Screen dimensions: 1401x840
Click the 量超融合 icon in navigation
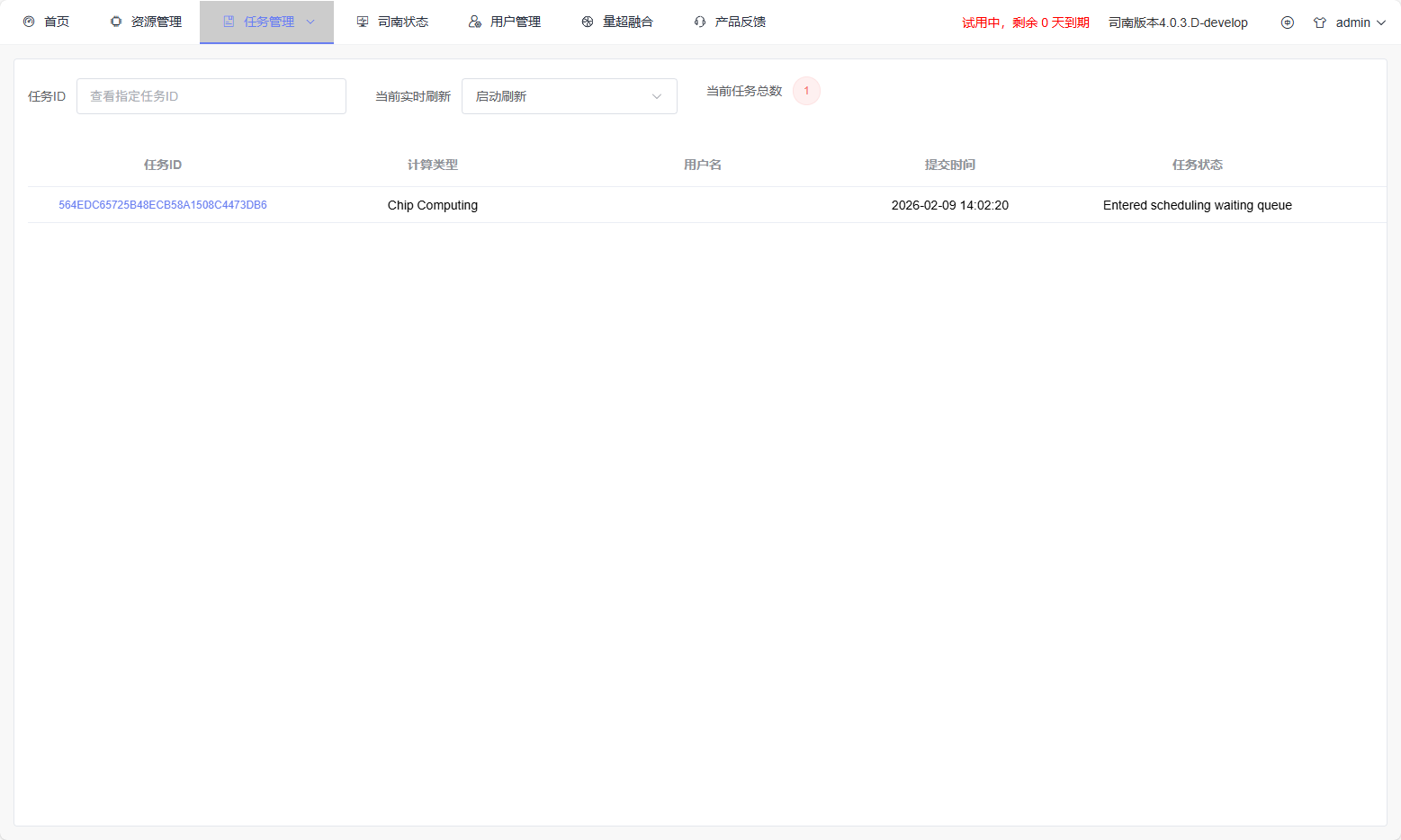(588, 22)
